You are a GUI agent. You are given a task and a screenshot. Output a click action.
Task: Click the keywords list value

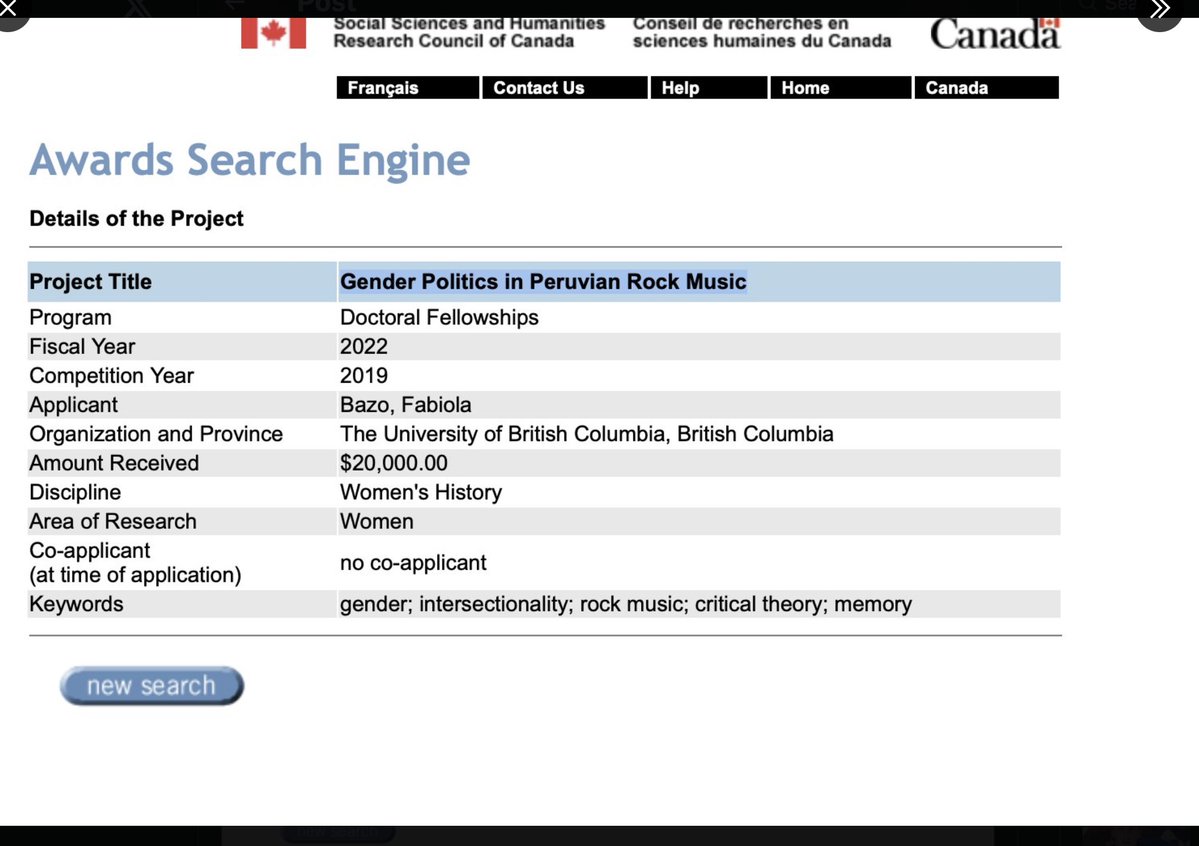coord(625,604)
